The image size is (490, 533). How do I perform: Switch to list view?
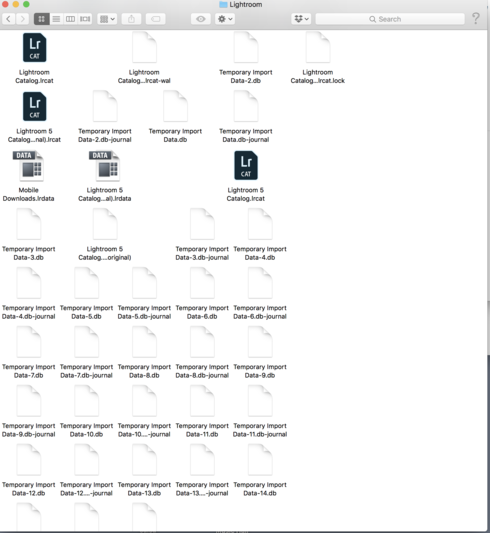(x=56, y=19)
